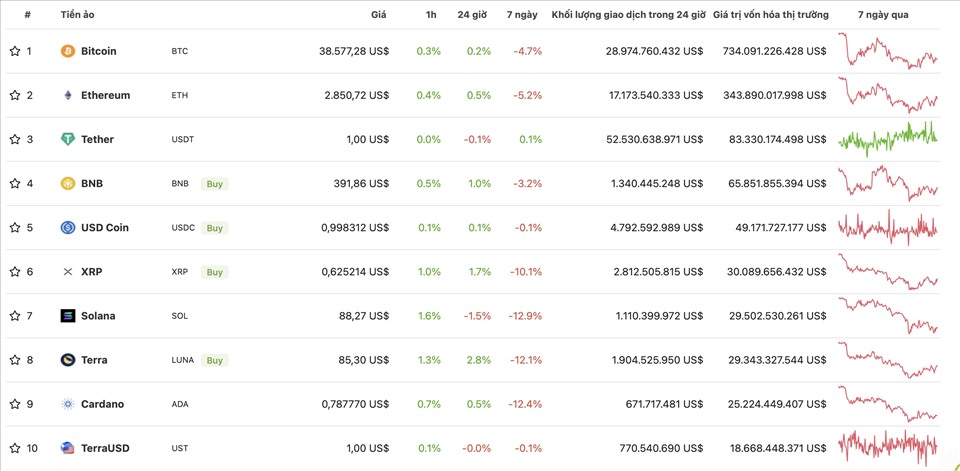The width and height of the screenshot is (960, 471).
Task: Open the Tether coin name link
Action: coord(97,140)
